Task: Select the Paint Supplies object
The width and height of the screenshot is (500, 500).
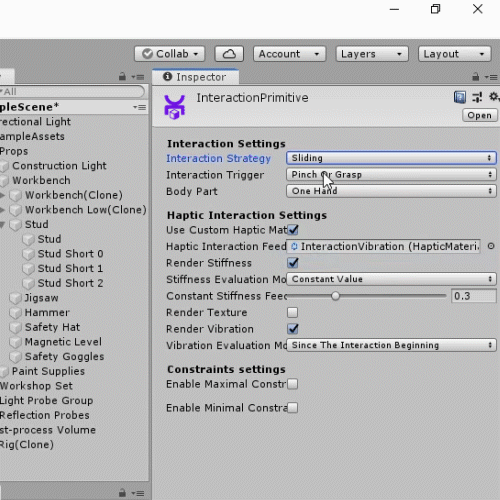Action: pyautogui.click(x=48, y=371)
